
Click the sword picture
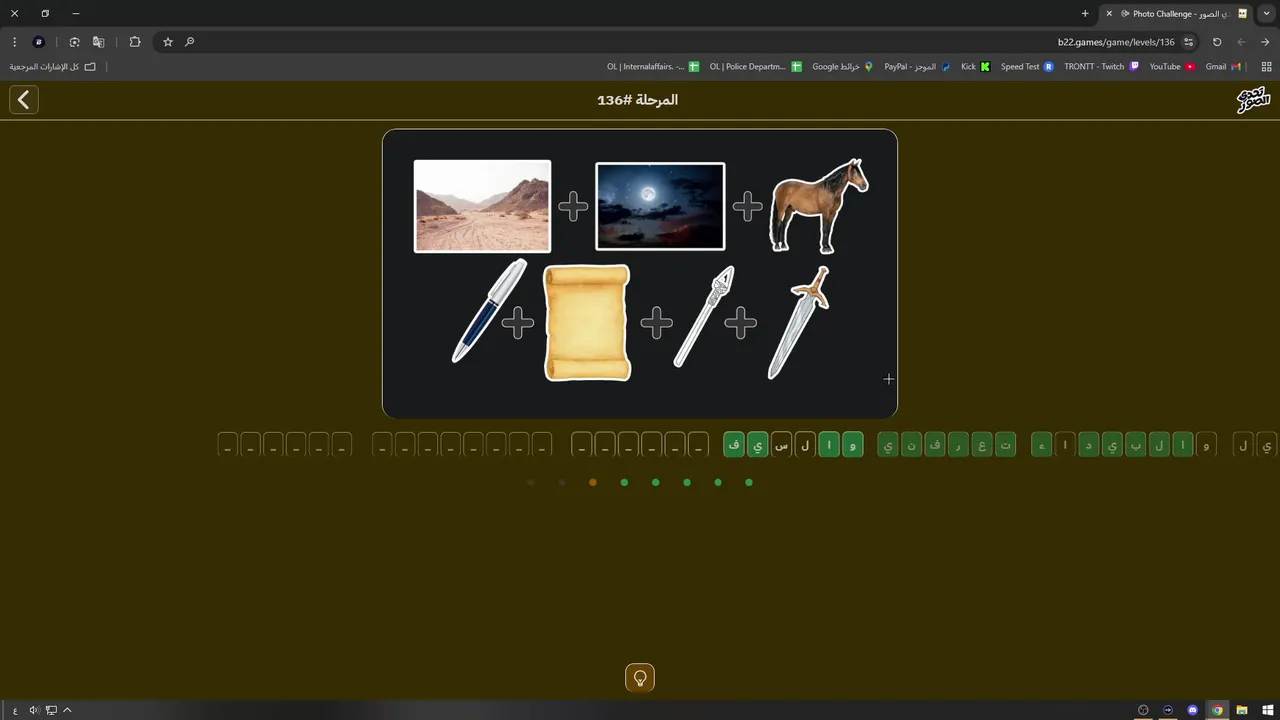(x=797, y=322)
